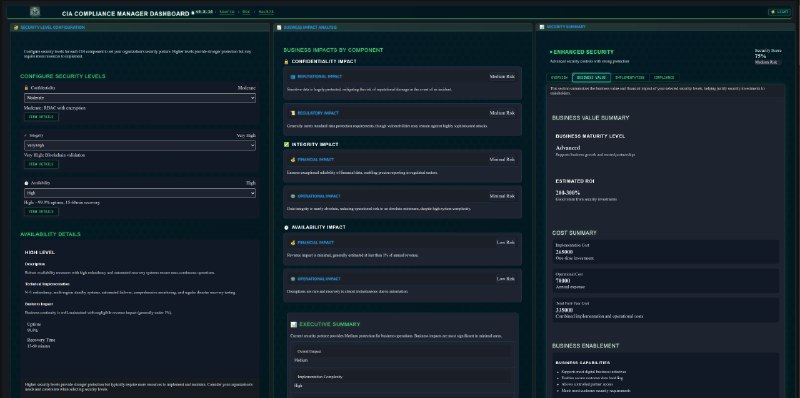Click the Security Score 75% value
Image resolution: width=800 pixels, height=398 pixels.
(x=760, y=56)
